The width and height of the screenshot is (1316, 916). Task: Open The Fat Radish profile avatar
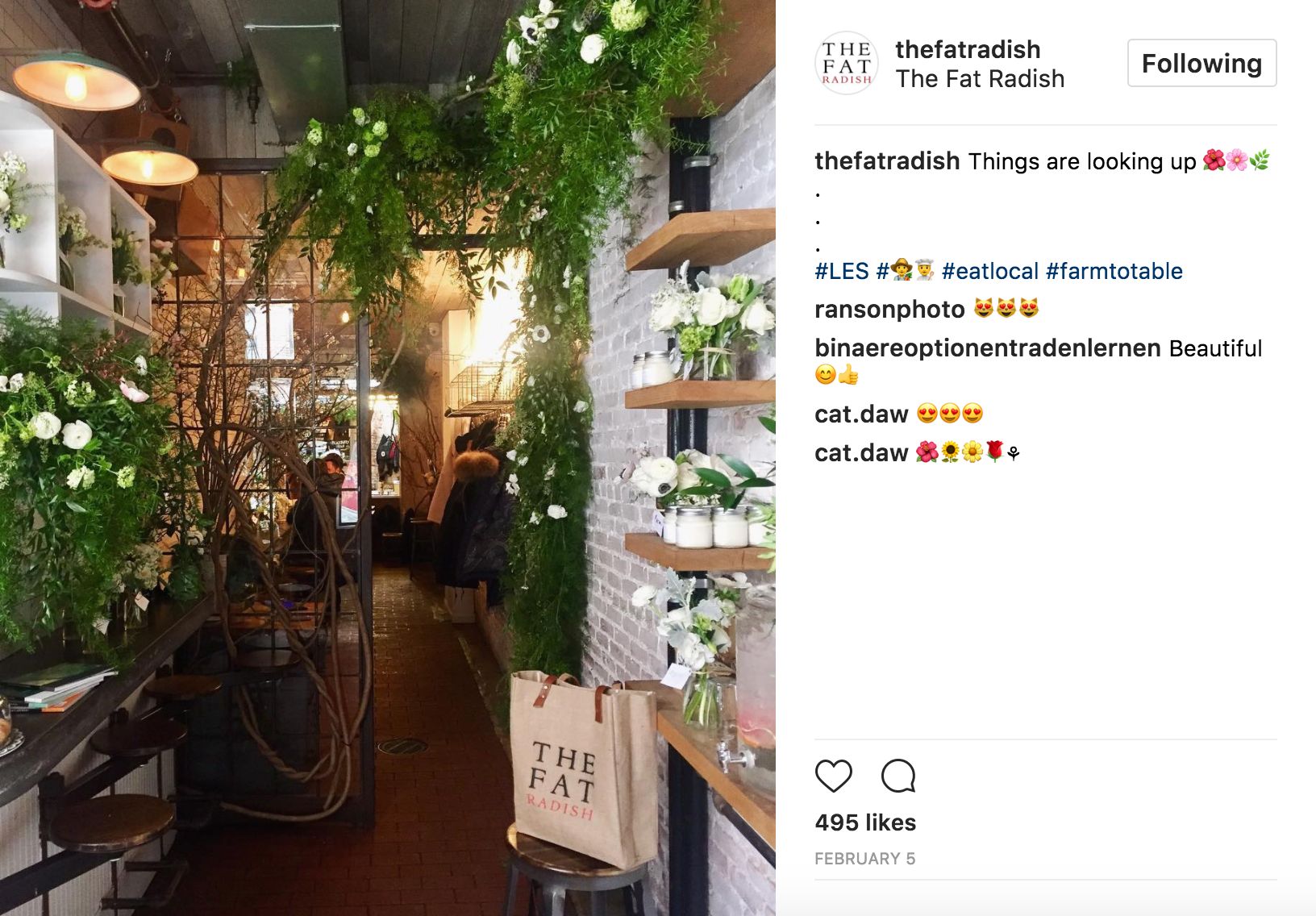847,64
